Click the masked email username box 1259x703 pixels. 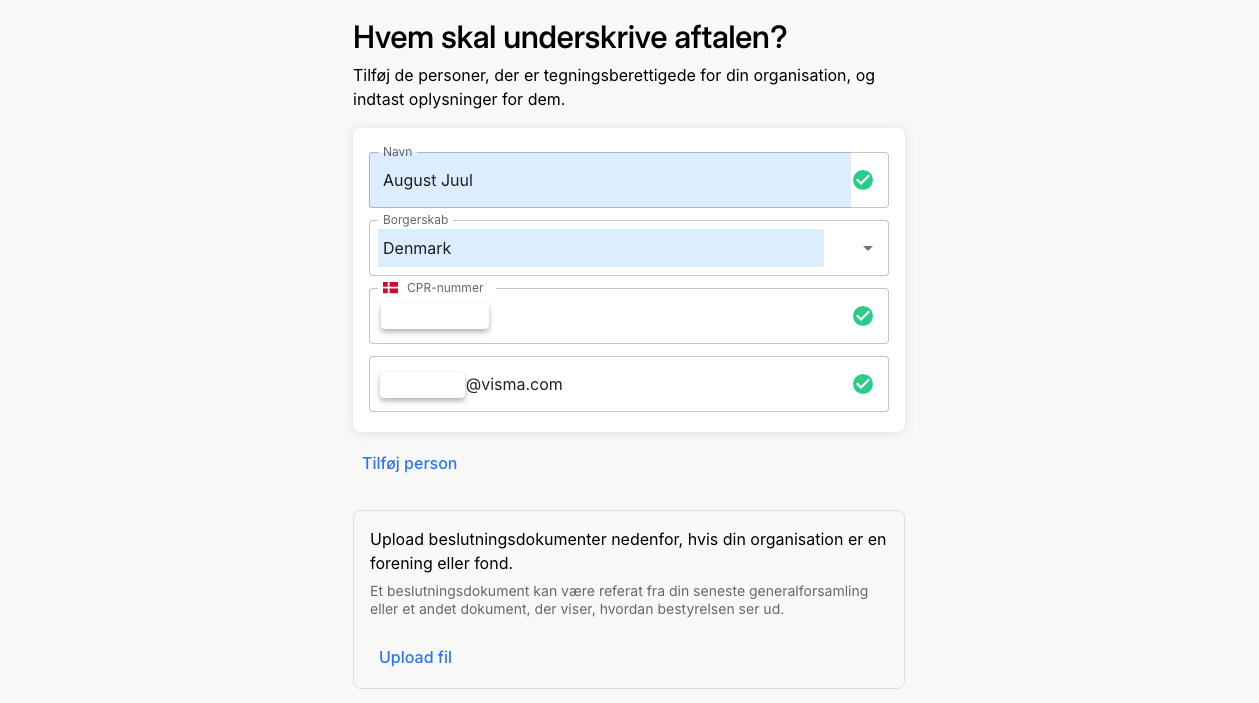coord(422,385)
